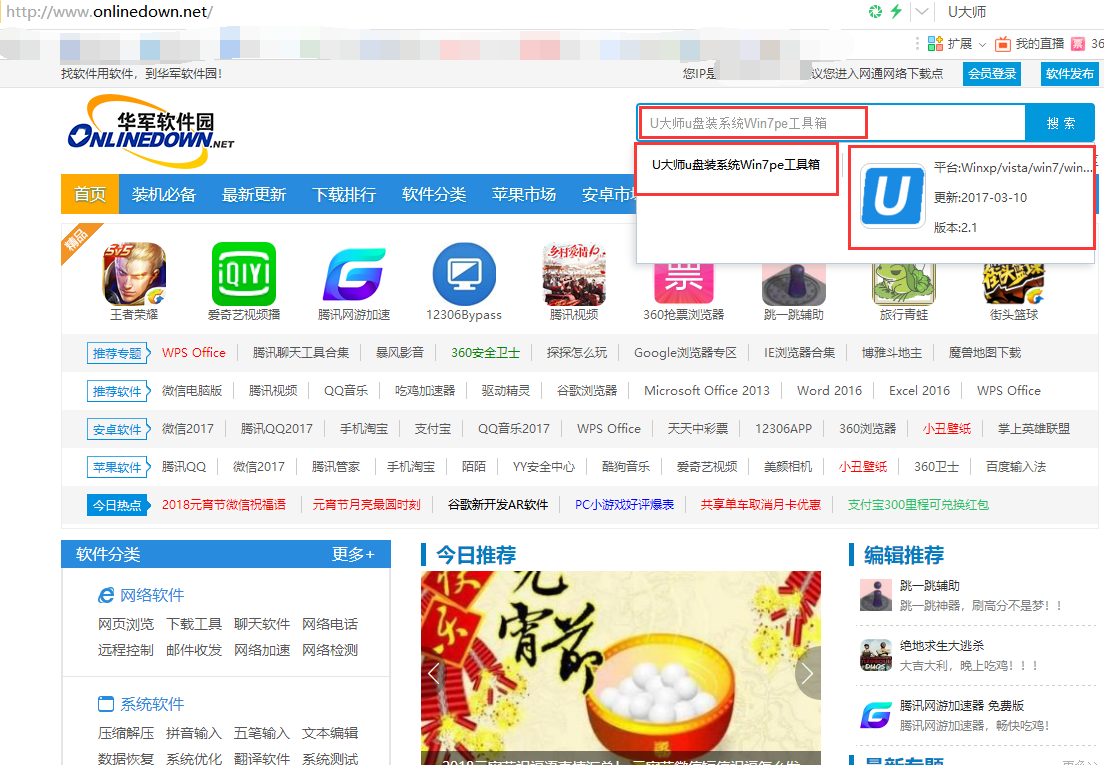Click the blue U大师 icon in suggestions
This screenshot has height=765, width=1104.
891,196
